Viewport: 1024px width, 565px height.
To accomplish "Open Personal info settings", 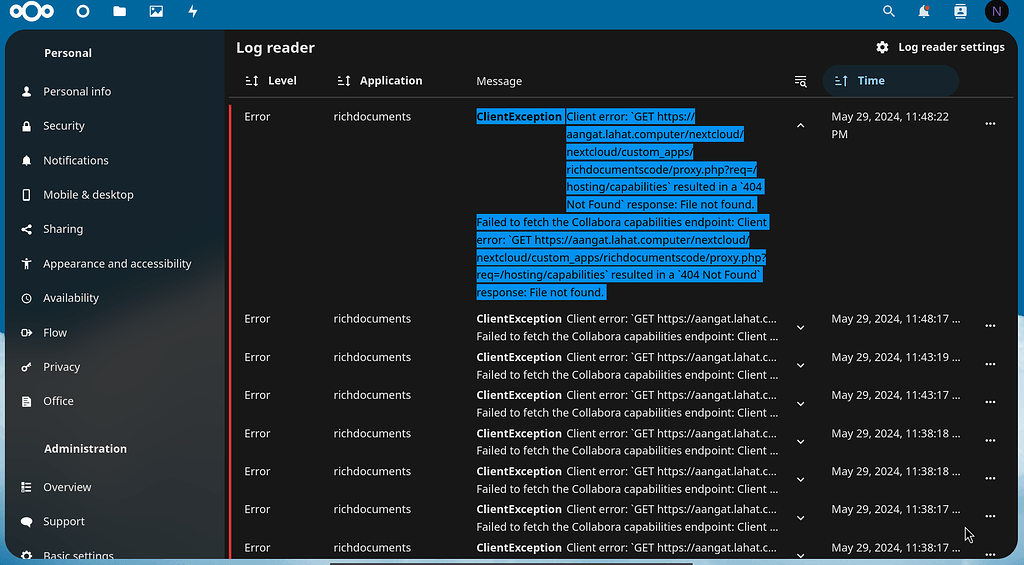I will tap(77, 91).
